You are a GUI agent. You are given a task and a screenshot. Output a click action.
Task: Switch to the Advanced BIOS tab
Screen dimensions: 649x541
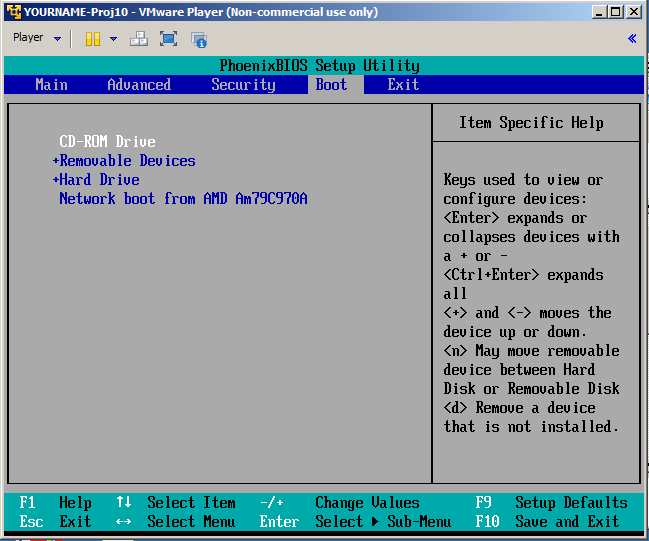click(x=139, y=85)
